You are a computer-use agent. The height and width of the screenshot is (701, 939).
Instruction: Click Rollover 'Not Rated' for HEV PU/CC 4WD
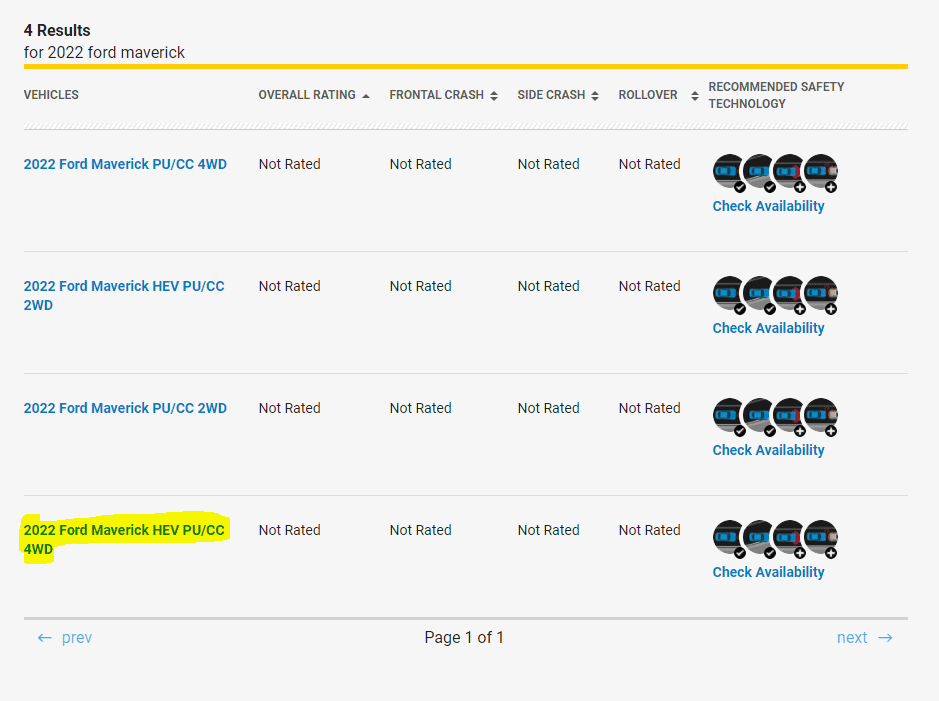click(650, 530)
